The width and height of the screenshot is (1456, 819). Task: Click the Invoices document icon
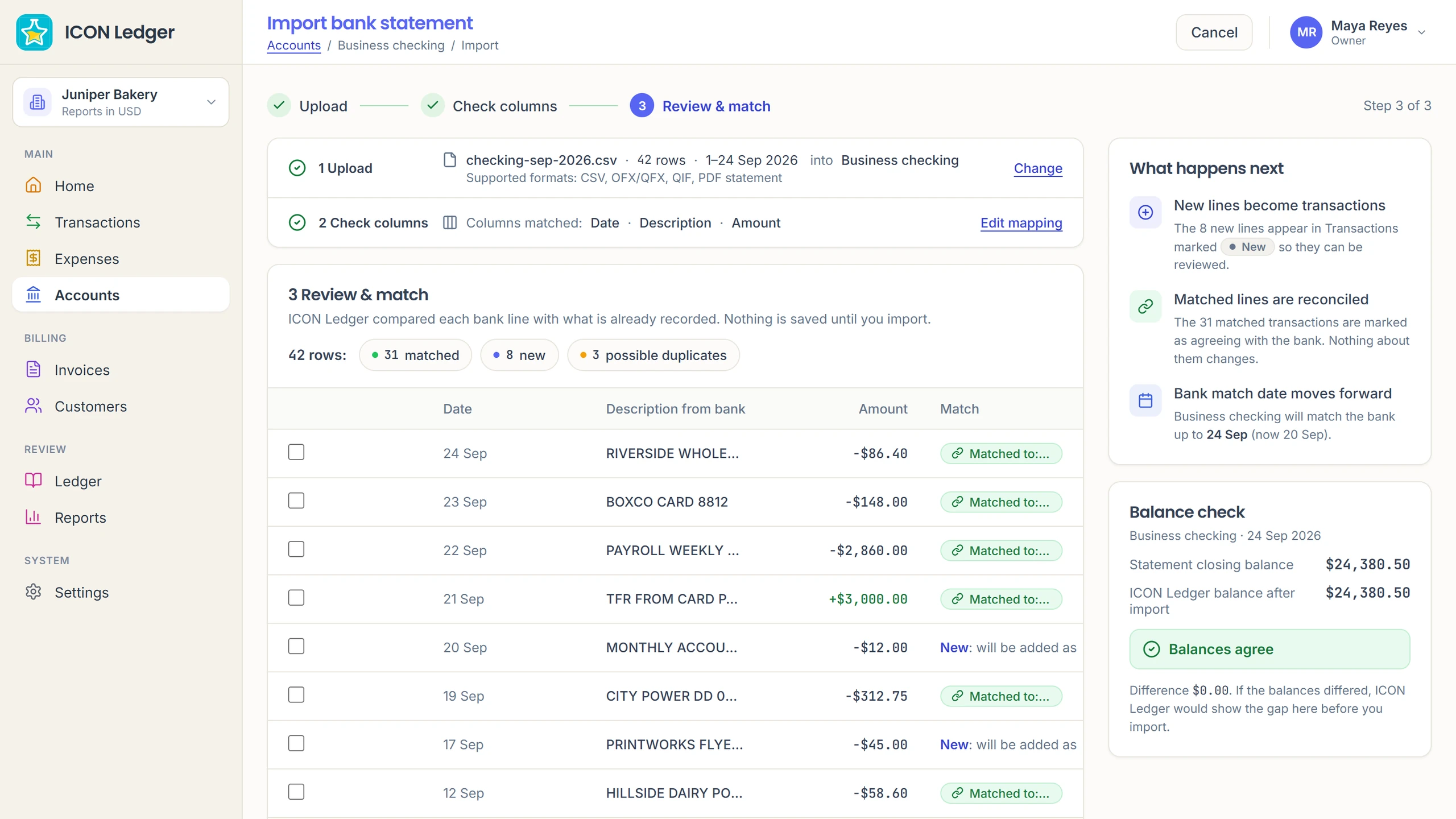click(34, 370)
